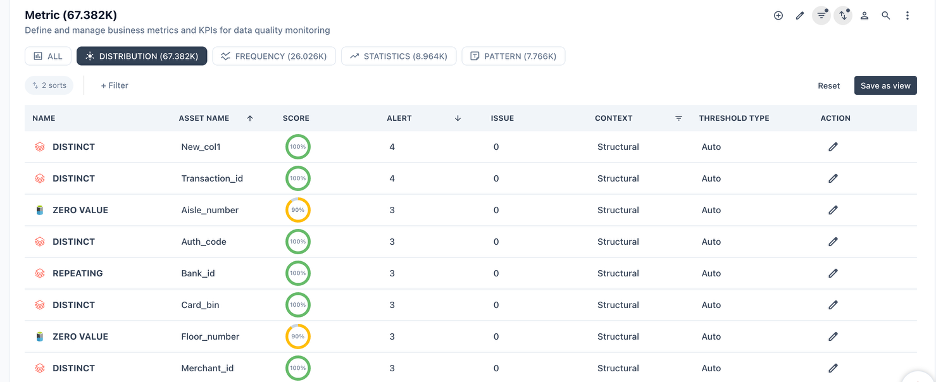This screenshot has height=382, width=936.
Task: Click the REPEATING metric icon for Bank_id
Action: (x=40, y=273)
